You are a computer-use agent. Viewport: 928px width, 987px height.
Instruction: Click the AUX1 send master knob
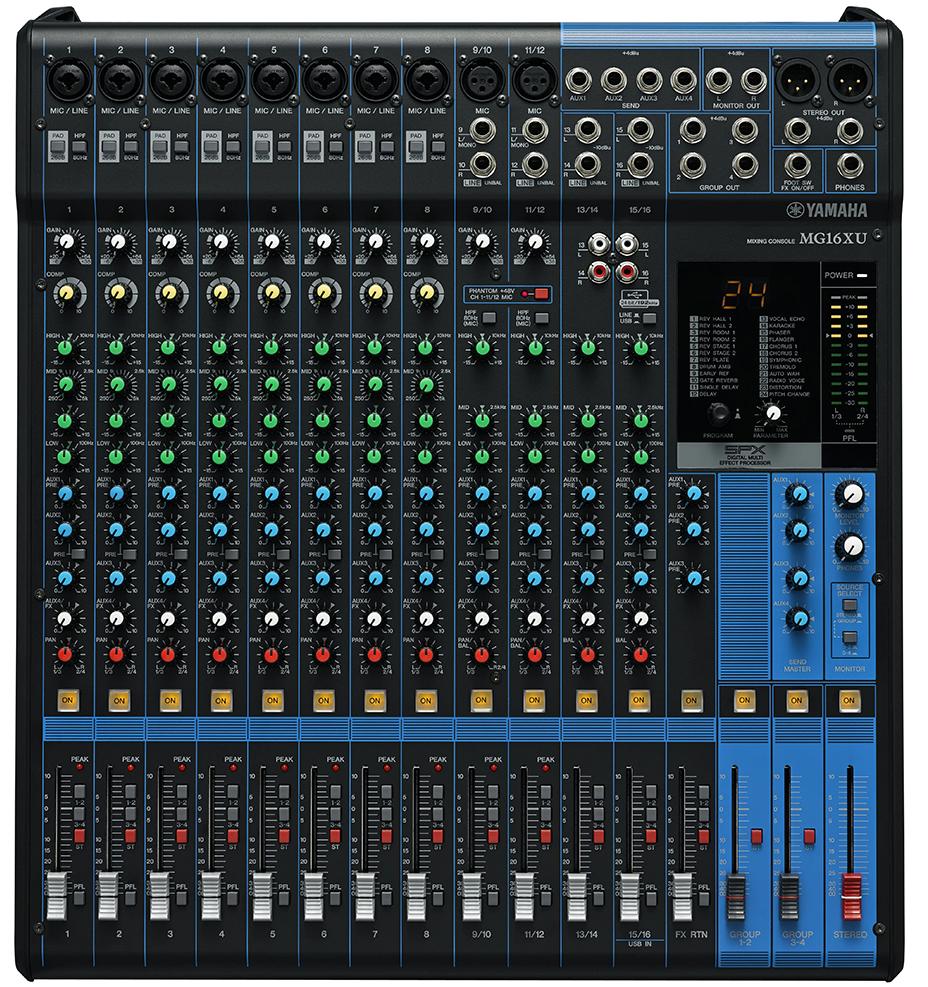point(797,494)
